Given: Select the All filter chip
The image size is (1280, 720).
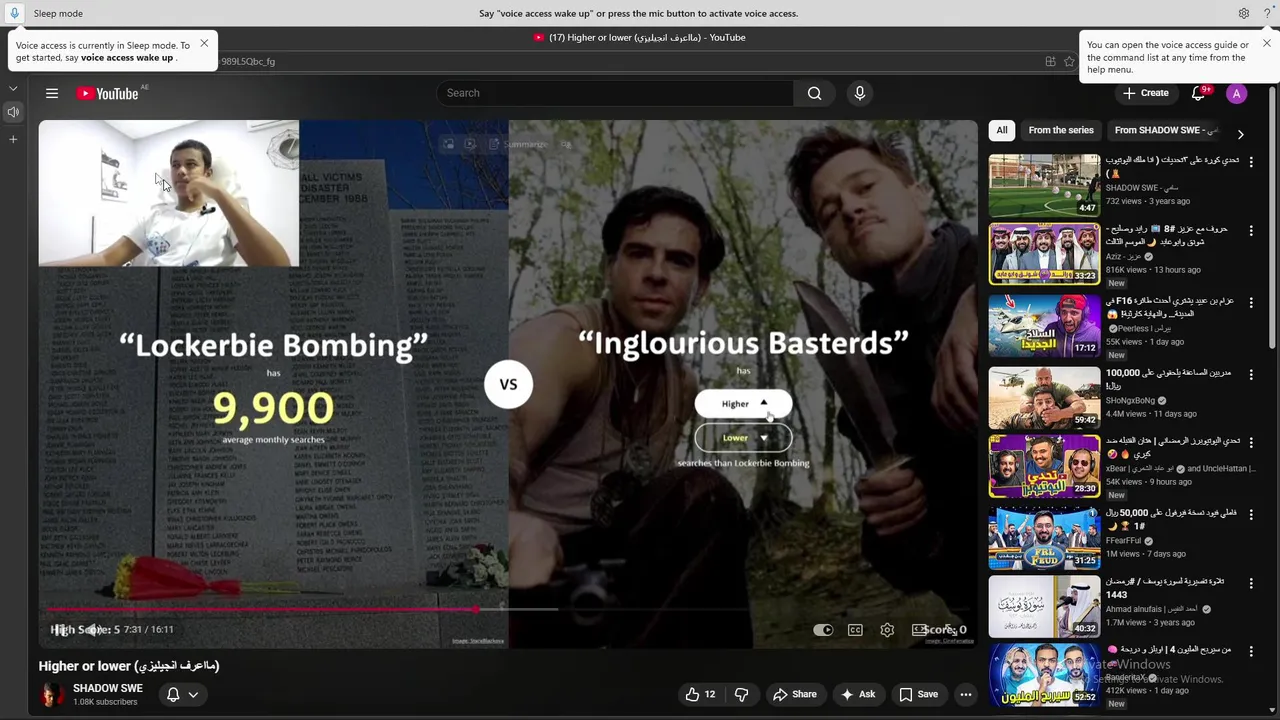Looking at the screenshot, I should click(x=1001, y=130).
